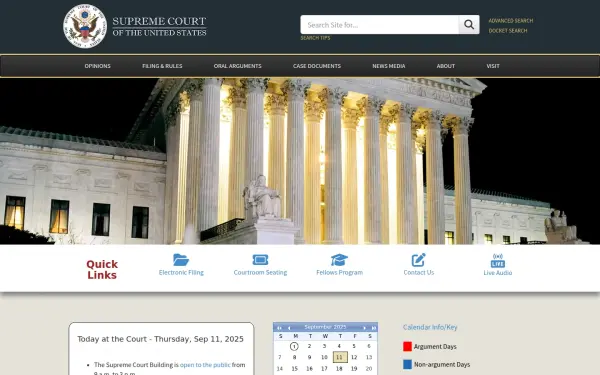Open the News Media menu
Viewport: 600px width, 375px height.
point(389,66)
